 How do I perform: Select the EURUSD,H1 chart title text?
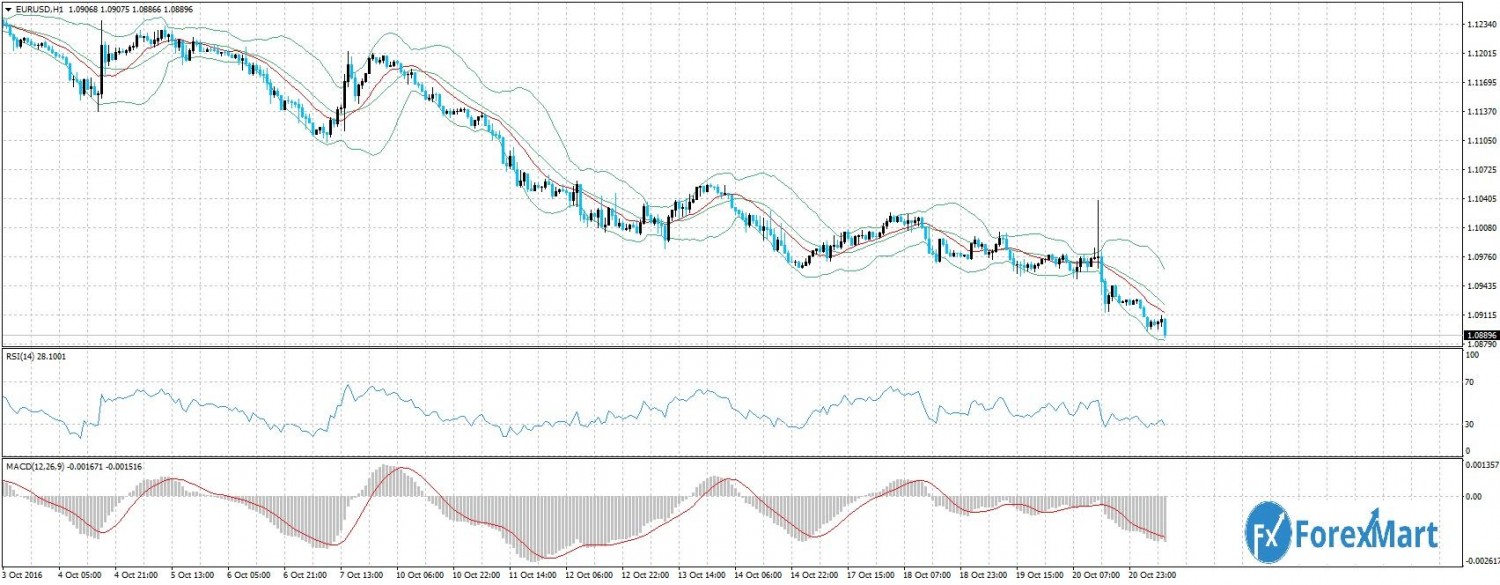coord(38,8)
